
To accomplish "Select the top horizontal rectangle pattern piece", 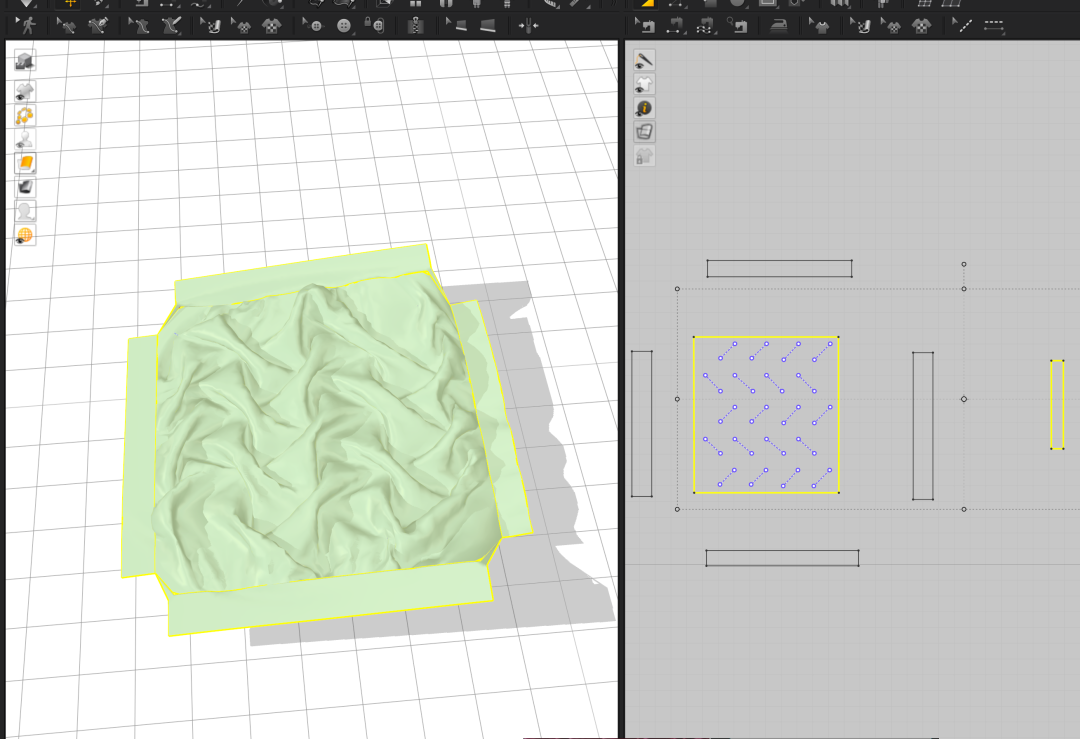I will [779, 269].
